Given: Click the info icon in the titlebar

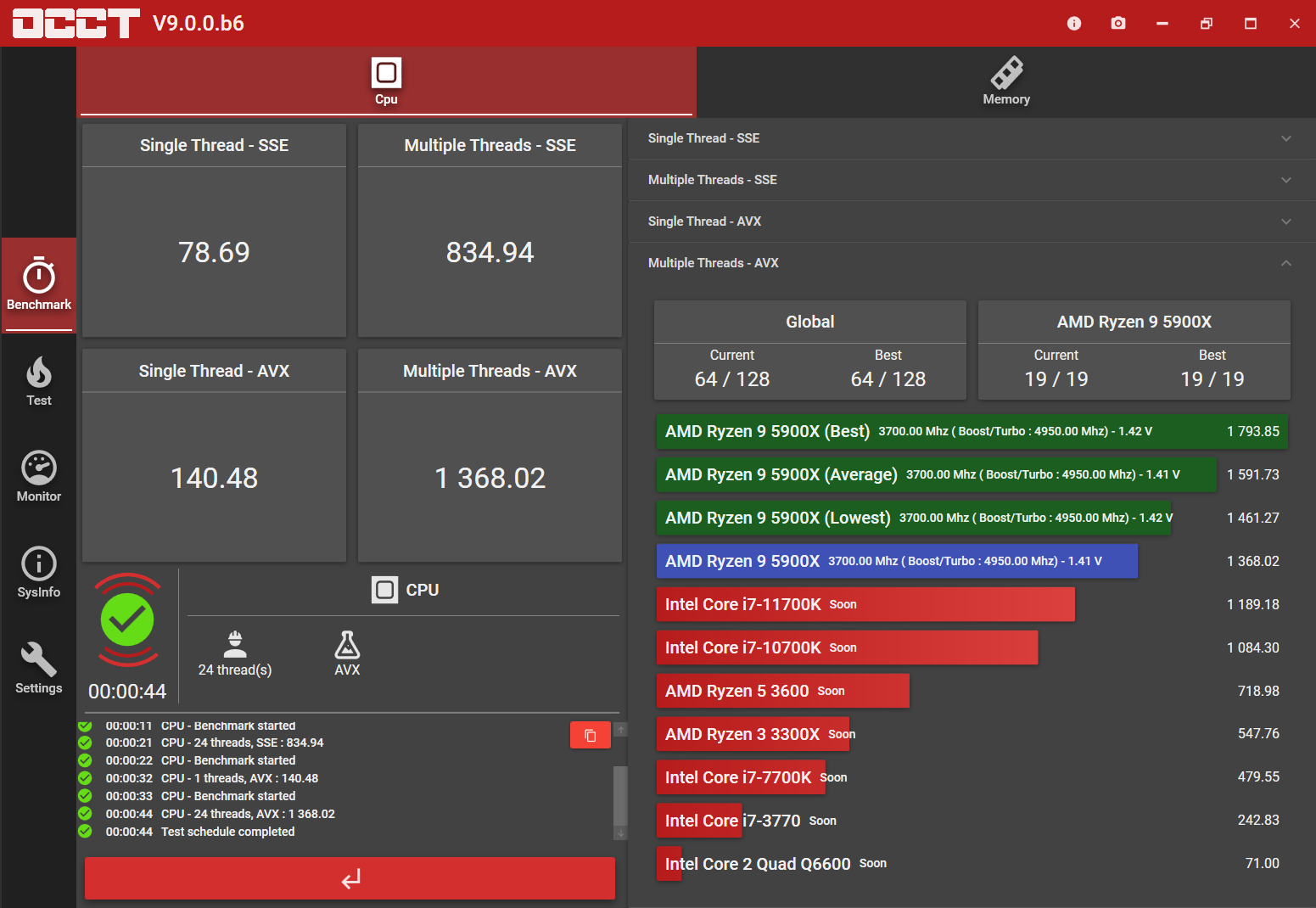Looking at the screenshot, I should [1073, 23].
